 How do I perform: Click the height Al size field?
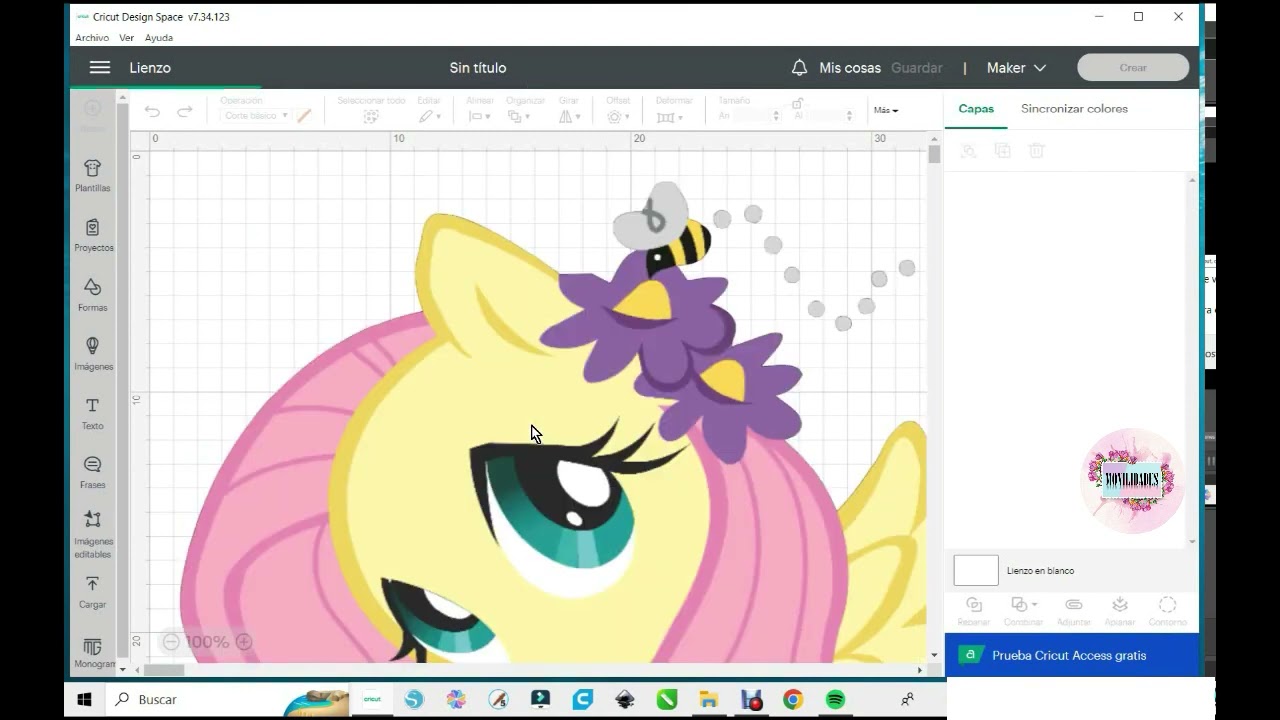(x=830, y=116)
